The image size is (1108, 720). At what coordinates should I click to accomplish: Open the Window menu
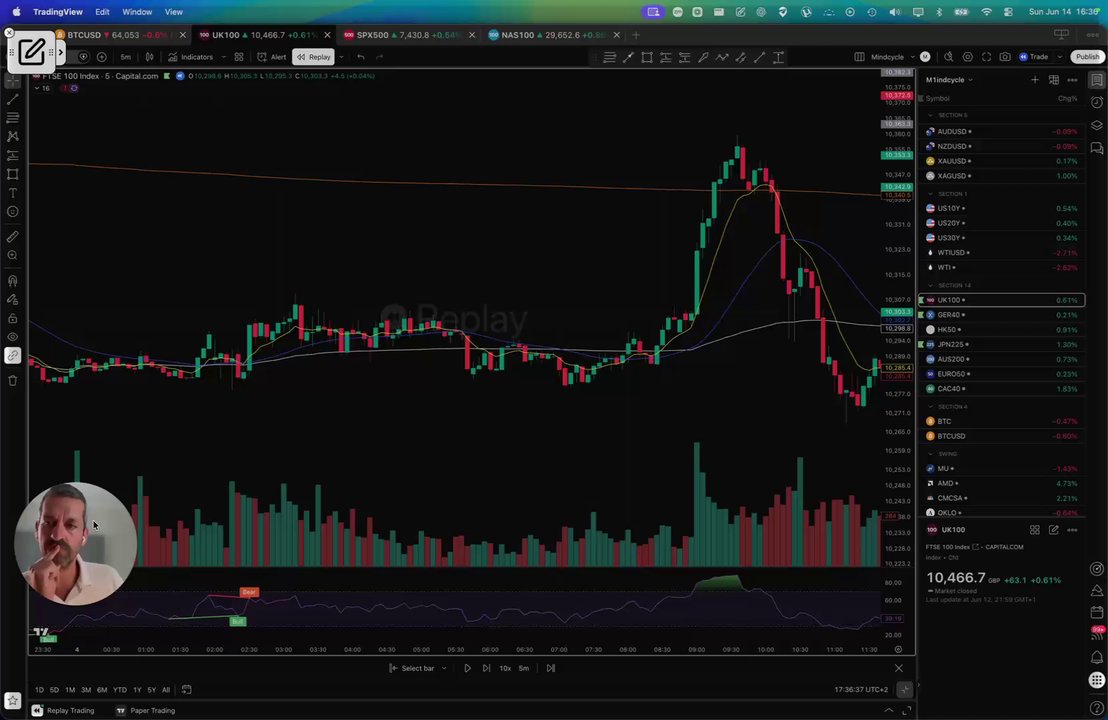pyautogui.click(x=137, y=12)
